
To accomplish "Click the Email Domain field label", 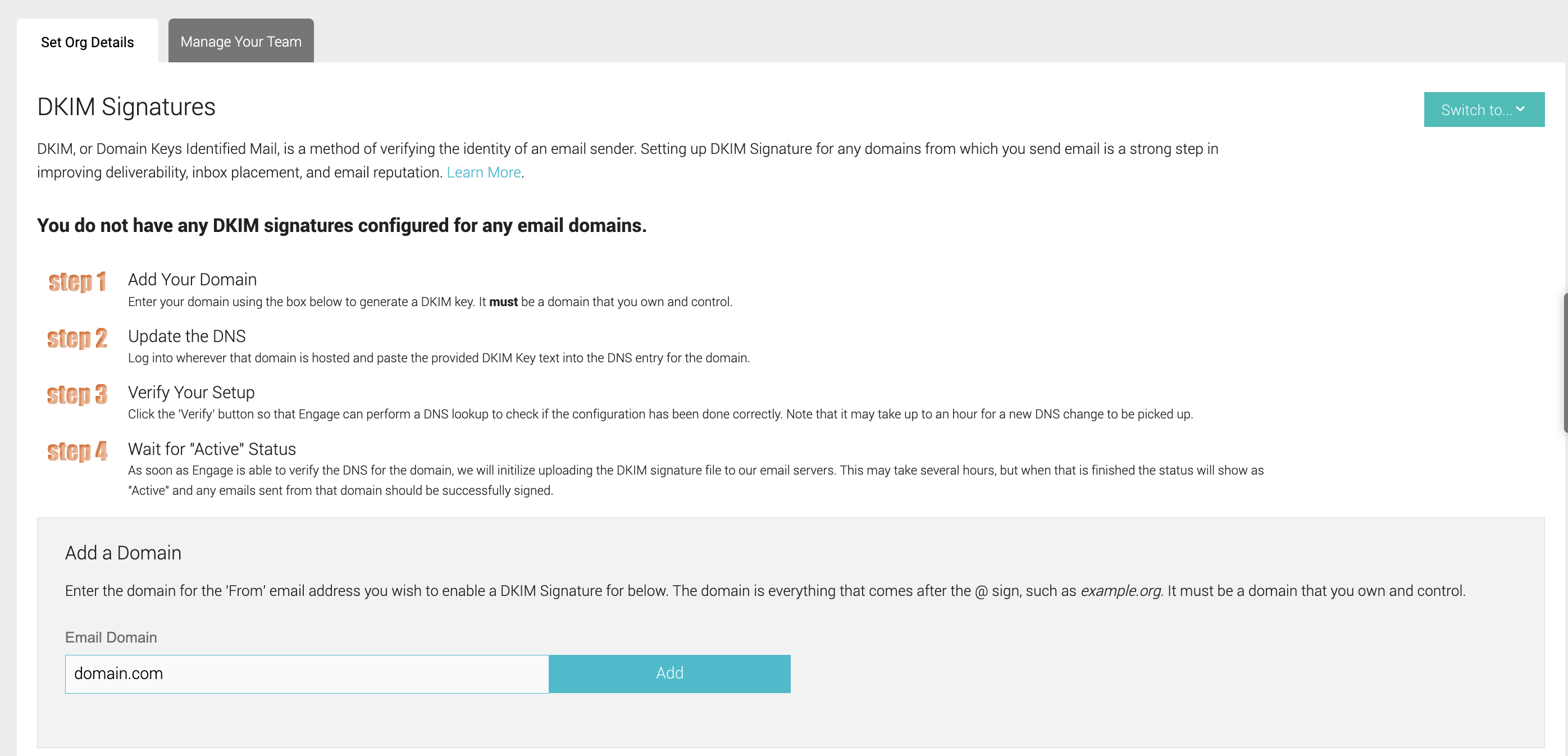I will (x=111, y=637).
